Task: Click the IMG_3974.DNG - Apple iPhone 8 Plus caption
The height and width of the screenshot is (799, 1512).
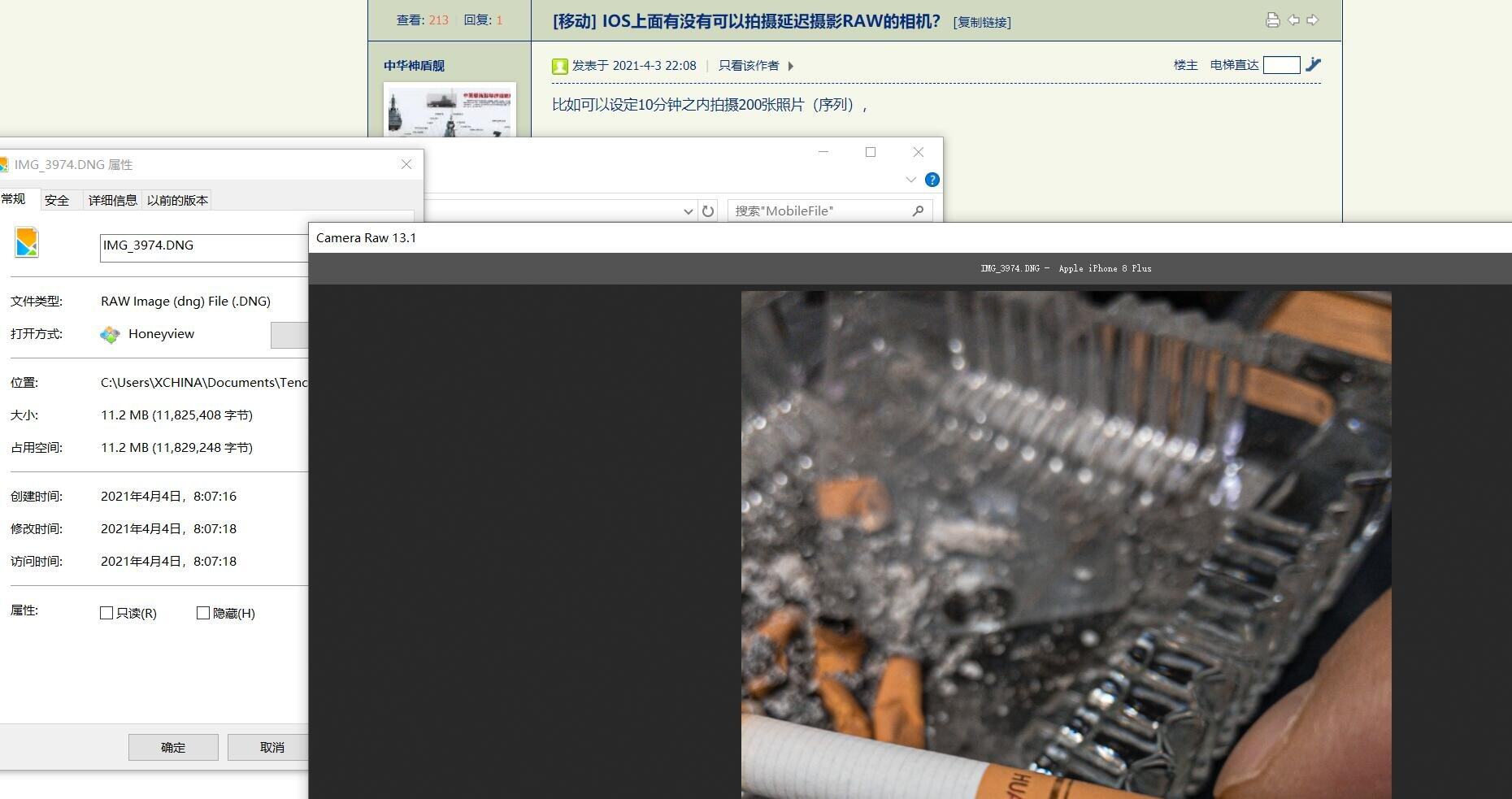Action: coord(1066,268)
